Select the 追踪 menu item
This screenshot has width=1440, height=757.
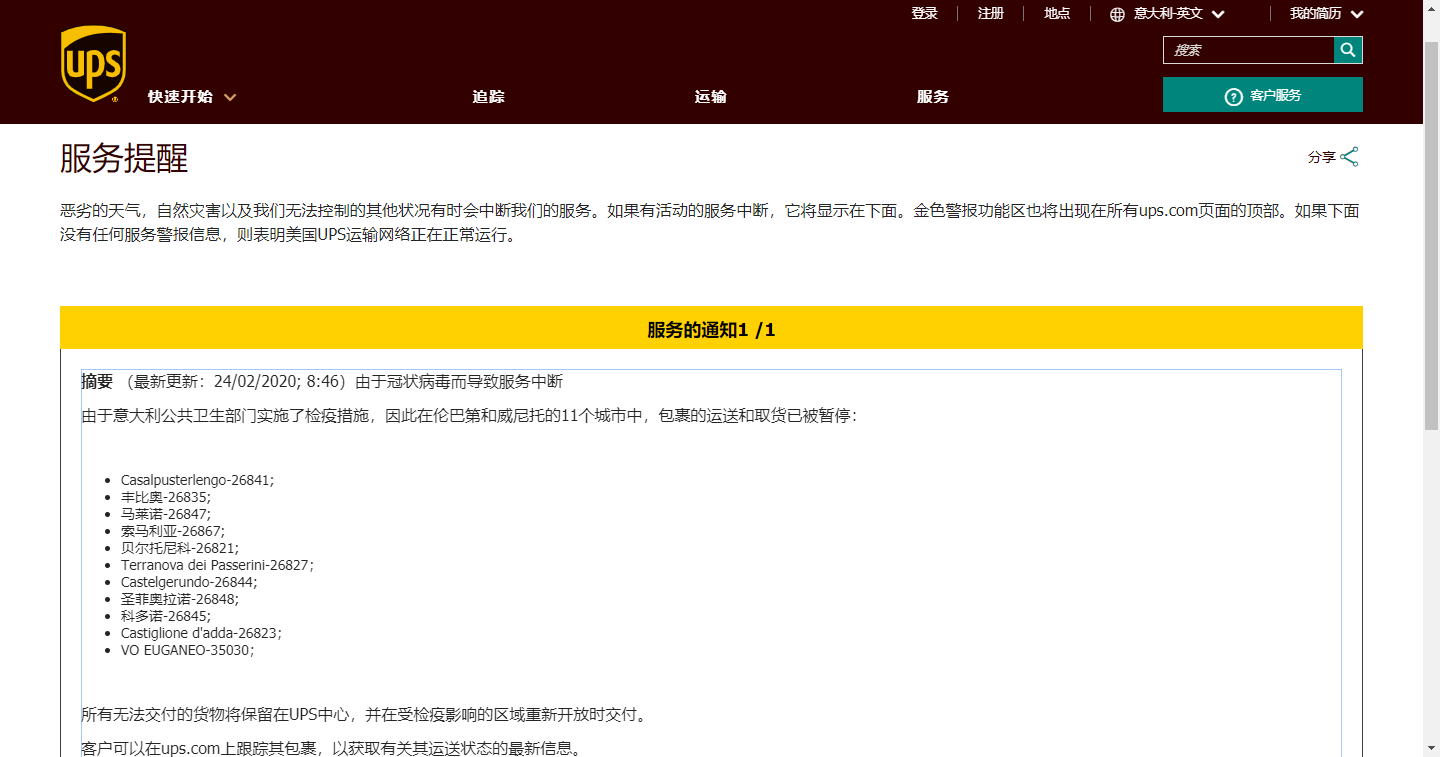point(488,97)
